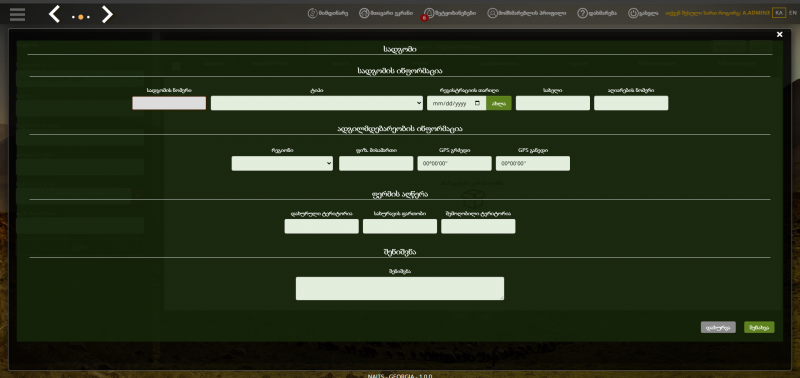Screen dimensions: 800x378
Task: Click the GPS latitude field
Action: (x=533, y=164)
